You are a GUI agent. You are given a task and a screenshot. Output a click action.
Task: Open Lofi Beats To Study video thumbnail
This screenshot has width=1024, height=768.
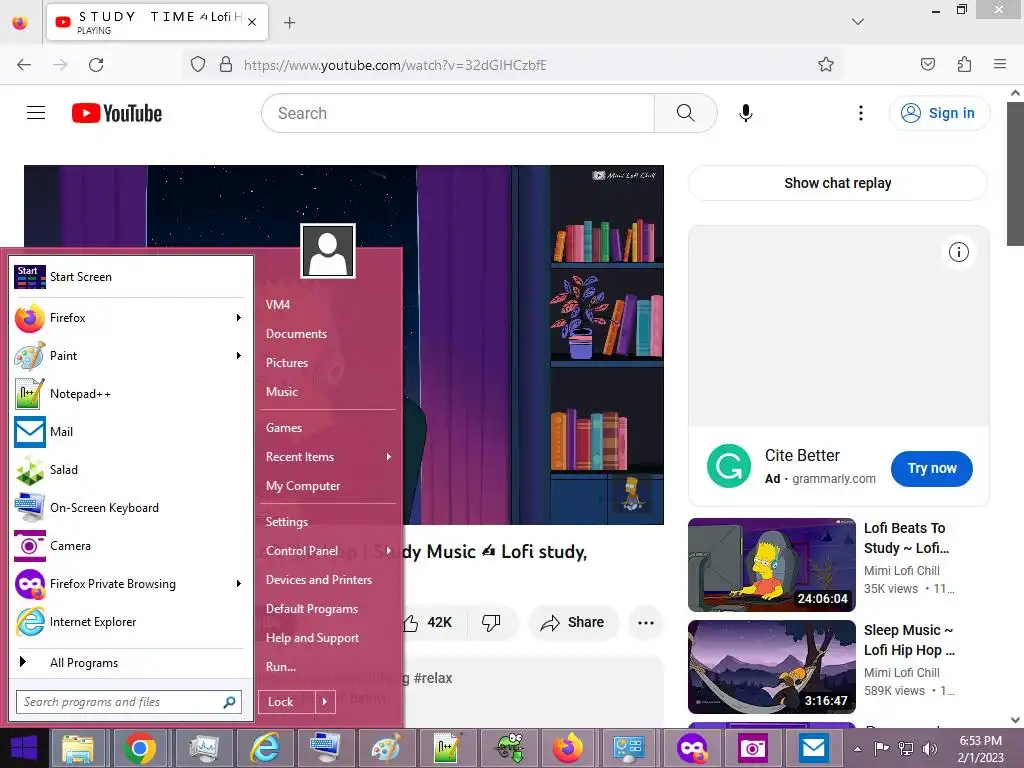[x=772, y=565]
